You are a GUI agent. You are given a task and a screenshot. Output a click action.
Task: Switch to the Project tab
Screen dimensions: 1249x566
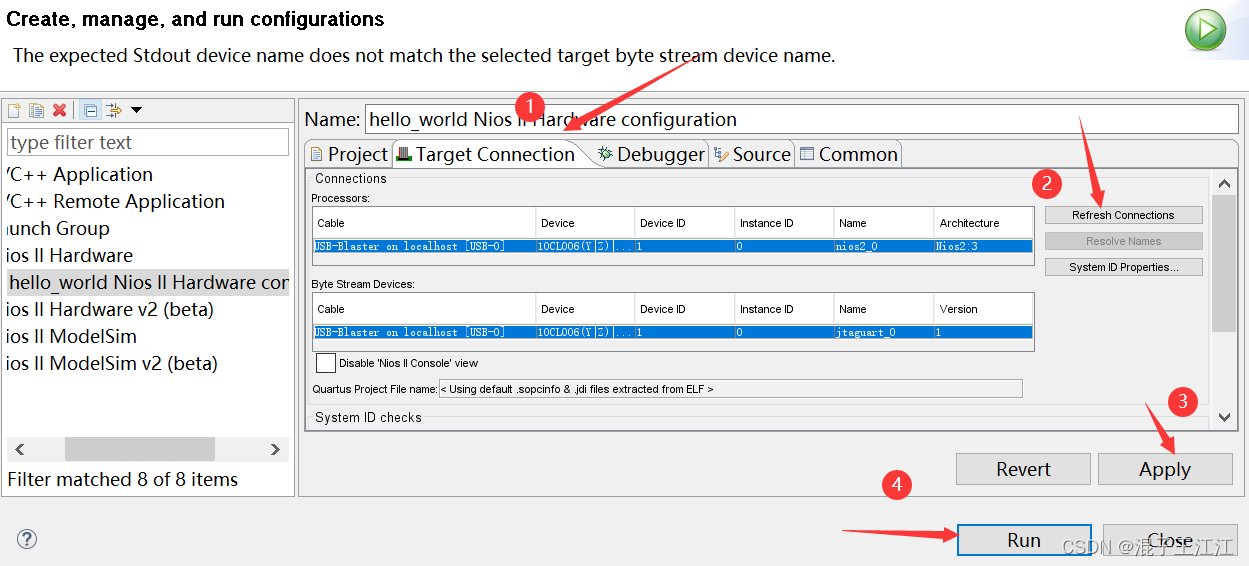click(x=348, y=154)
